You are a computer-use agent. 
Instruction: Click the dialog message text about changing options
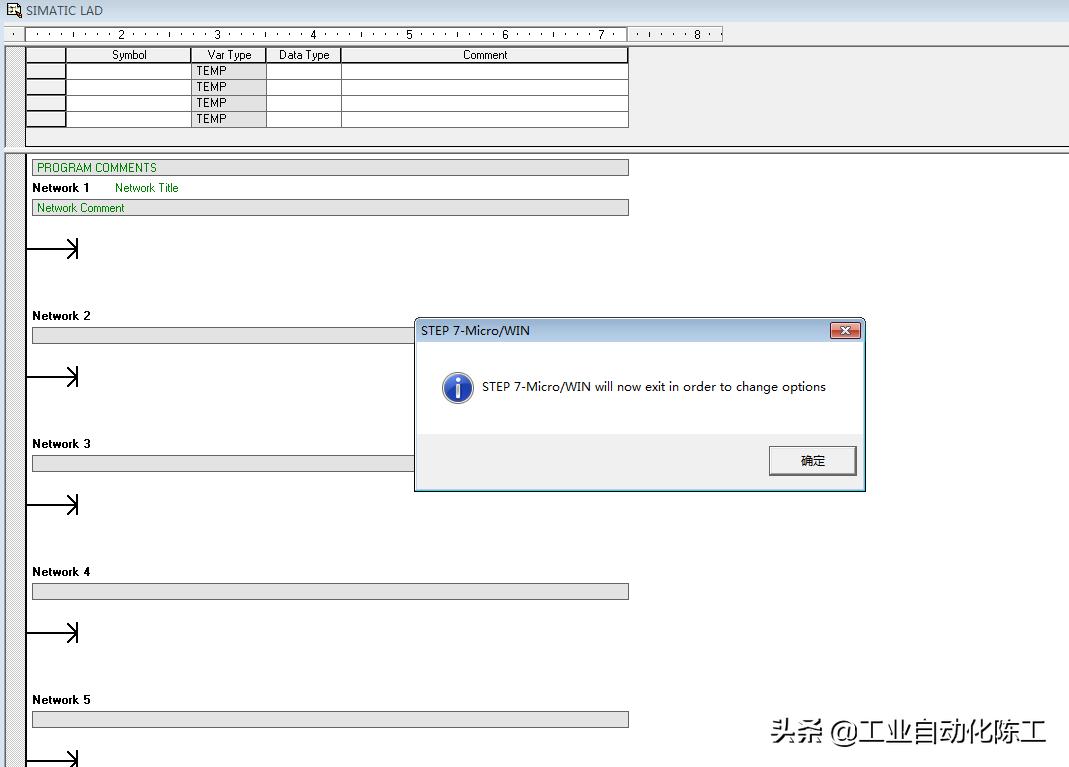[x=653, y=387]
